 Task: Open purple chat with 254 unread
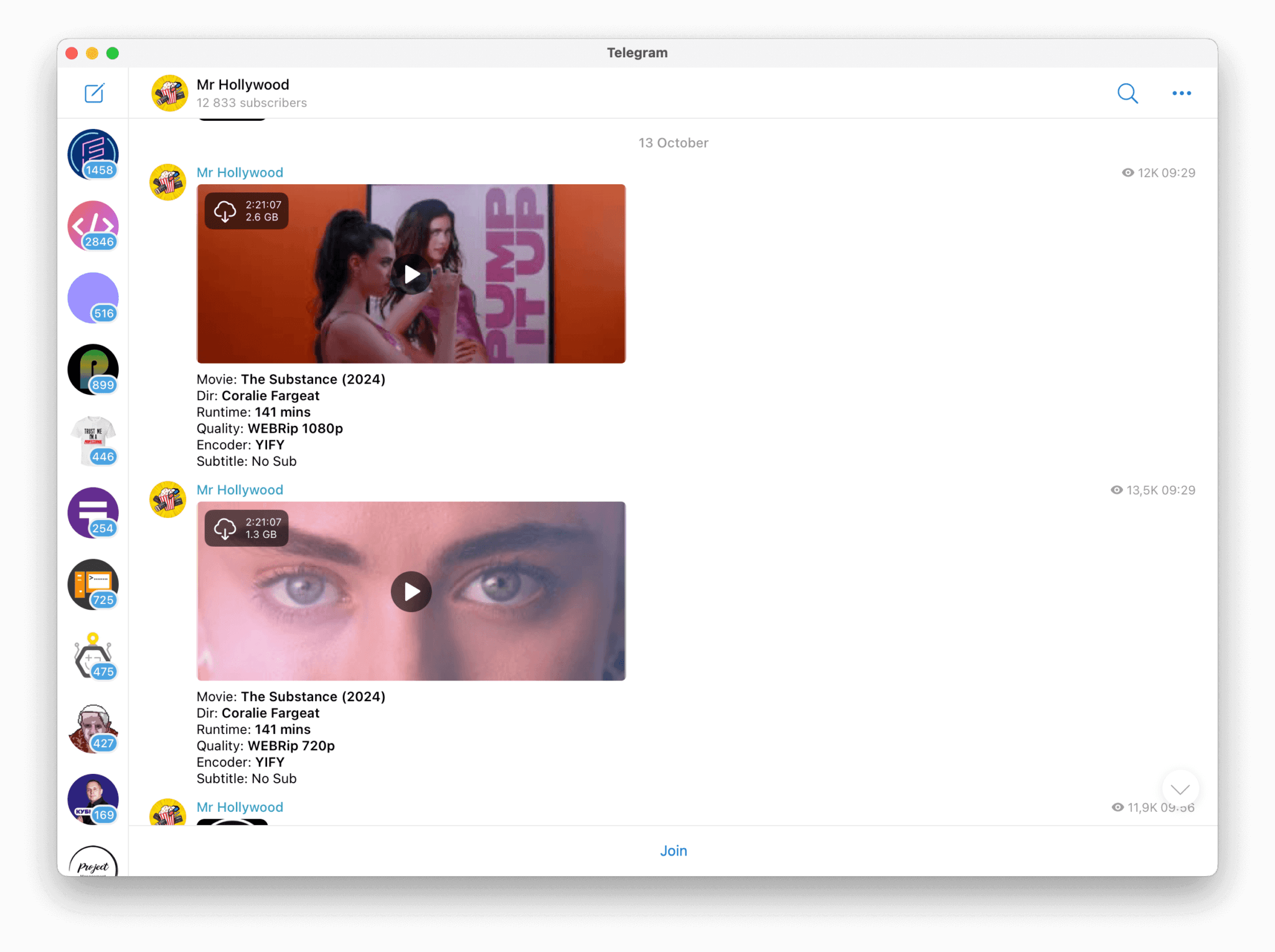point(93,512)
